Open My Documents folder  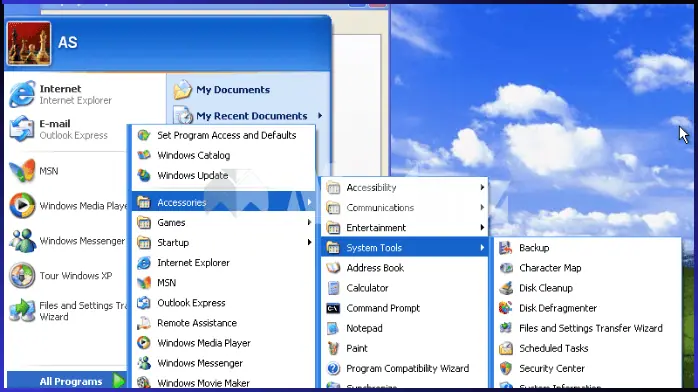(x=222, y=90)
